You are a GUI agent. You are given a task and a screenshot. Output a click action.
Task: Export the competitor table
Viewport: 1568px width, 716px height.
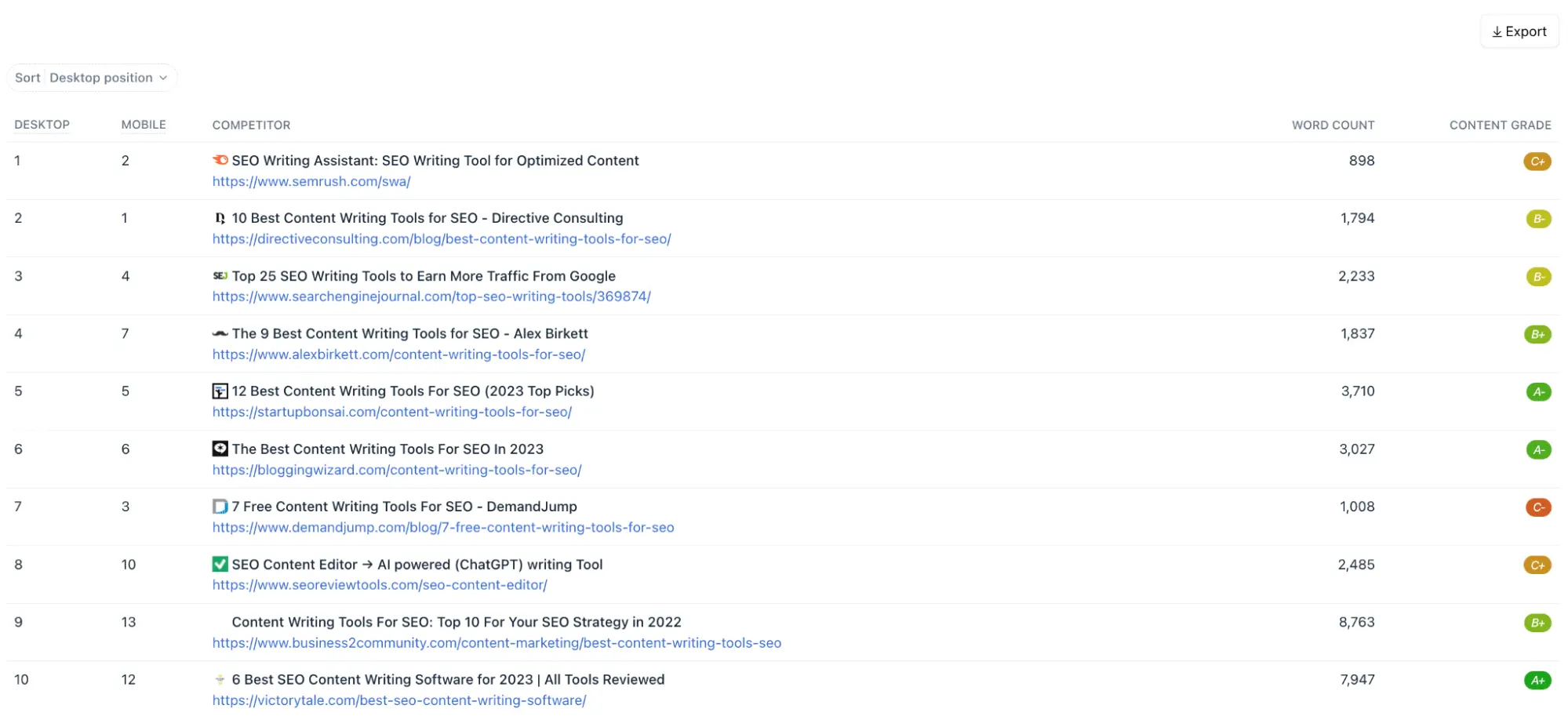(x=1519, y=31)
